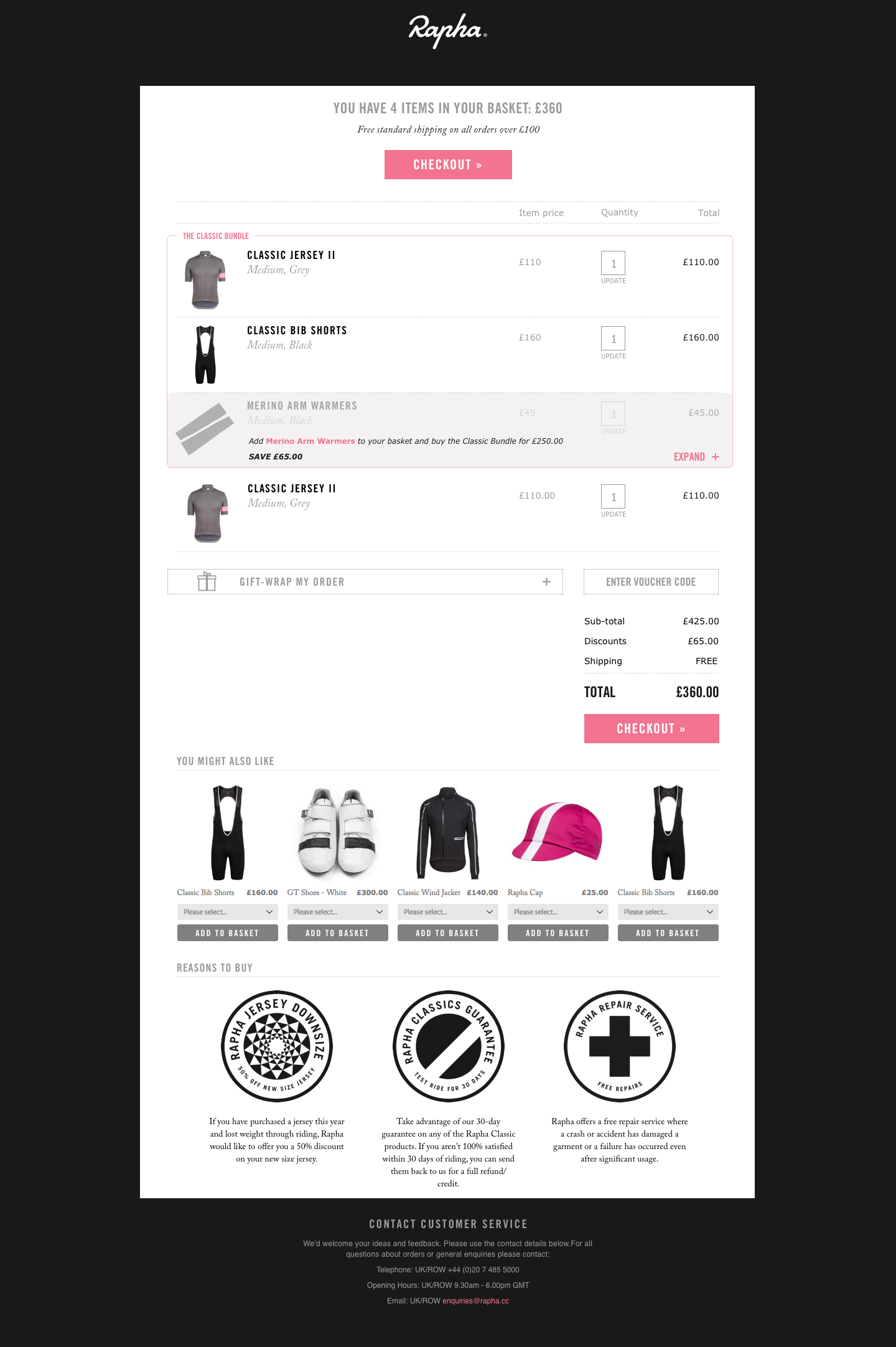
Task: Click the Jersey Downsize badge icon
Action: 277,1046
